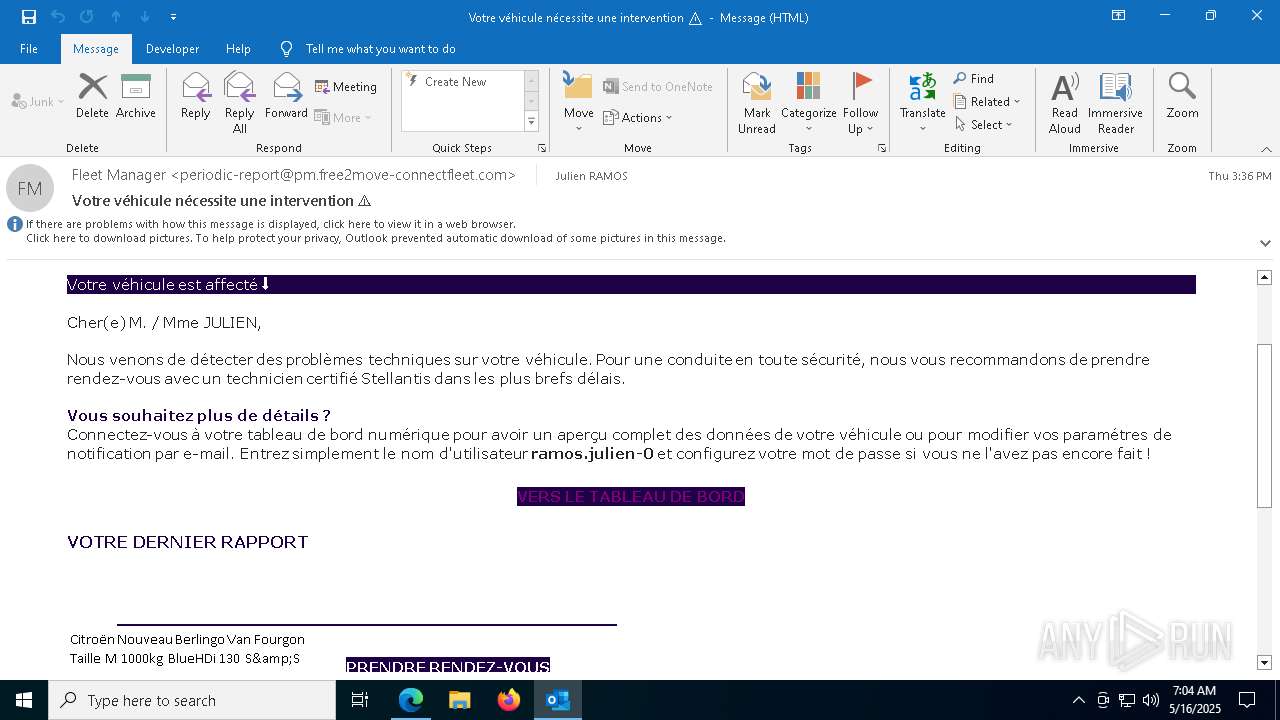This screenshot has height=720, width=1280.
Task: Click the info bar to download pictures
Action: pos(376,238)
